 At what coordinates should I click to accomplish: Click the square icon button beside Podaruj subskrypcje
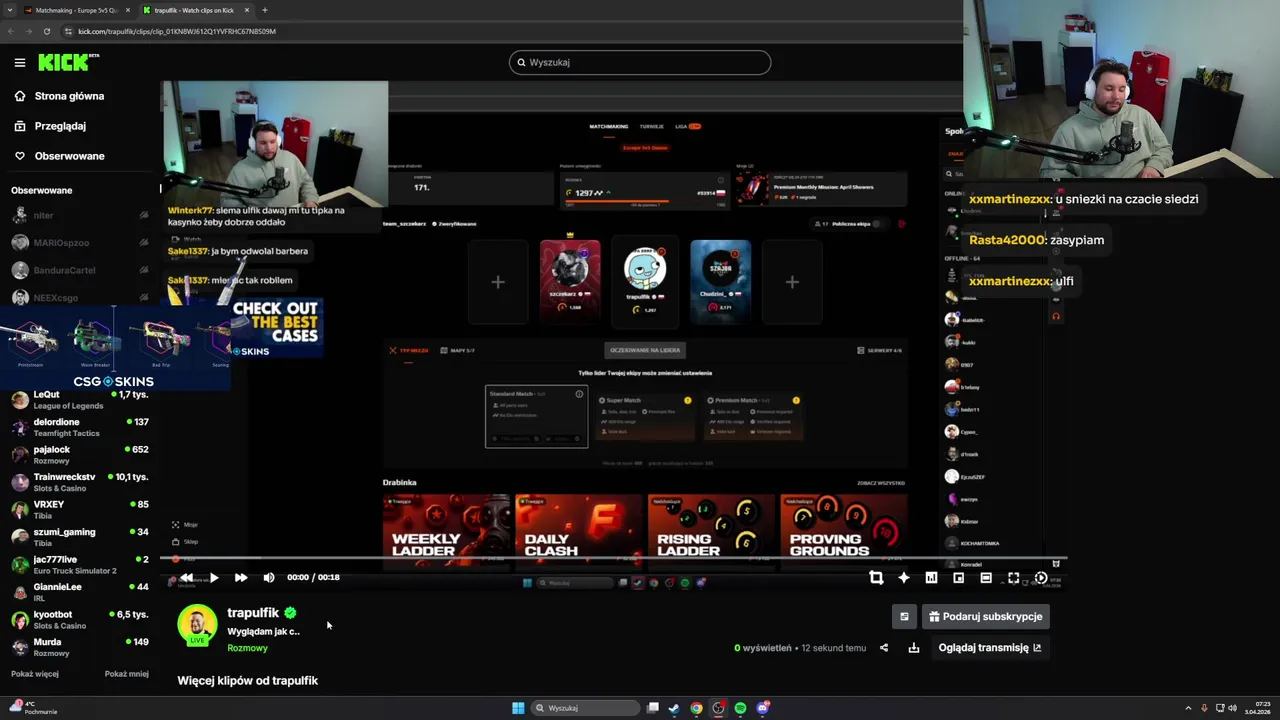click(x=904, y=617)
